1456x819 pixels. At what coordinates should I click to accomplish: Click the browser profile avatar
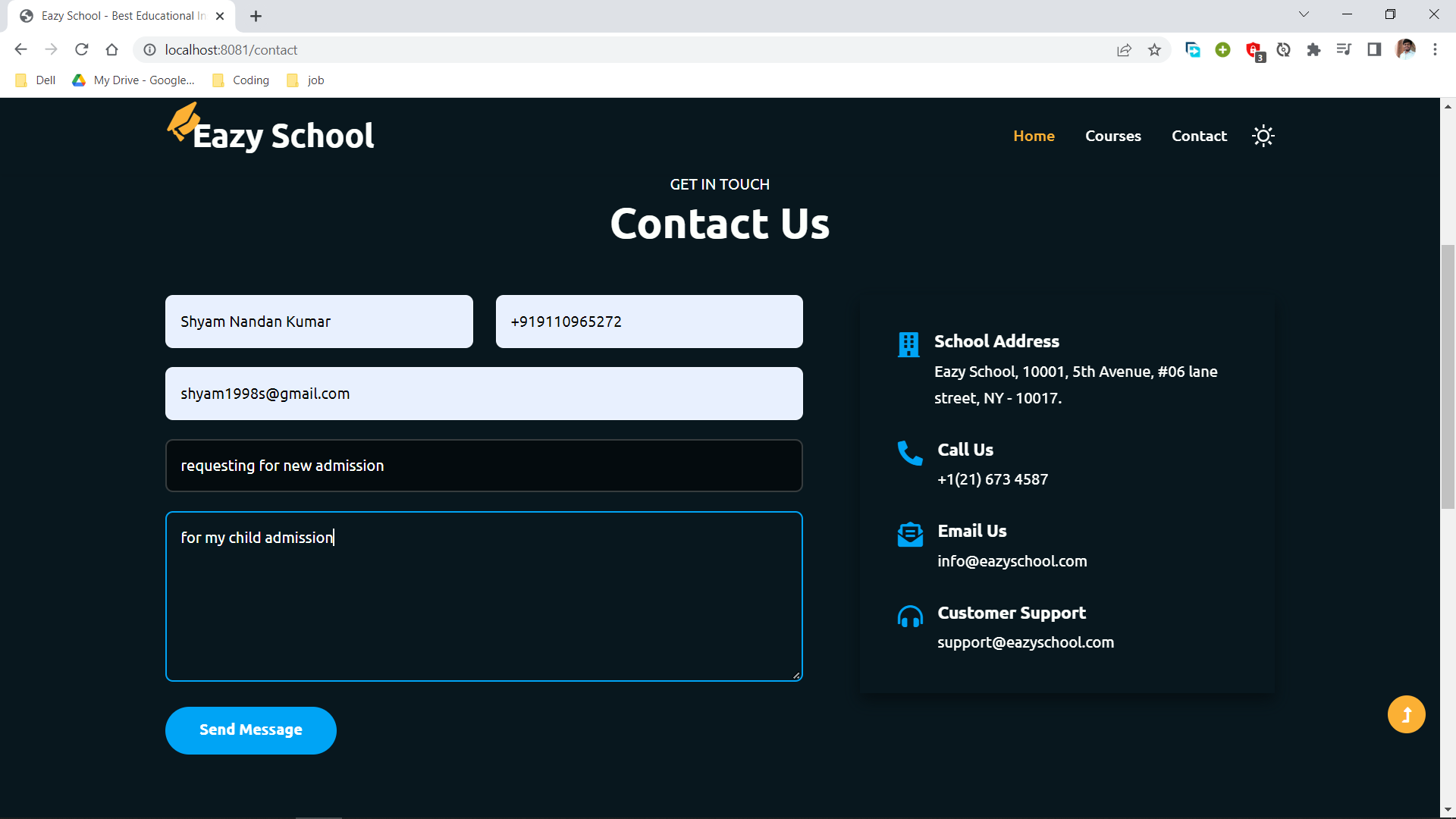pyautogui.click(x=1407, y=49)
